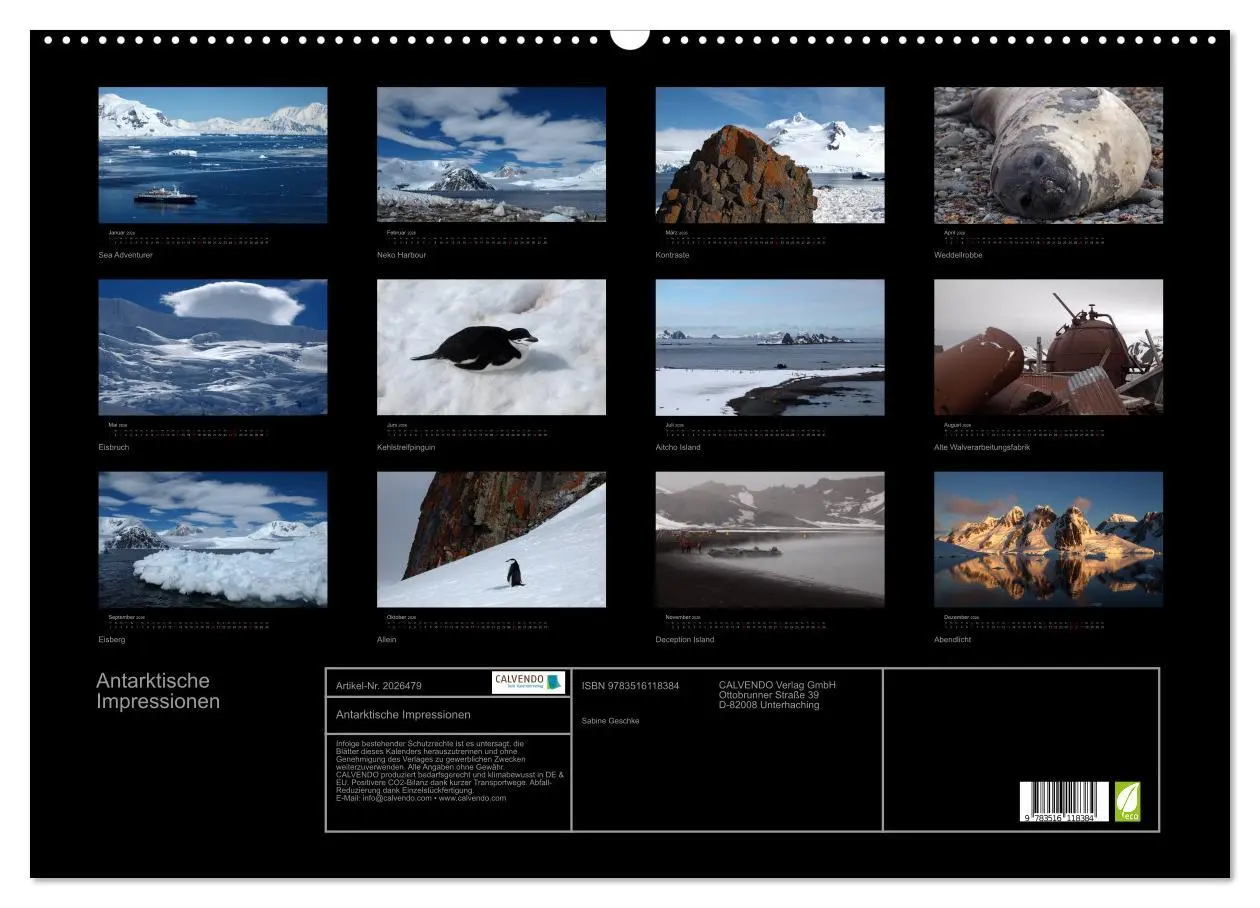Click the CALVENDO logo
This screenshot has width=1260, height=908.
[528, 682]
